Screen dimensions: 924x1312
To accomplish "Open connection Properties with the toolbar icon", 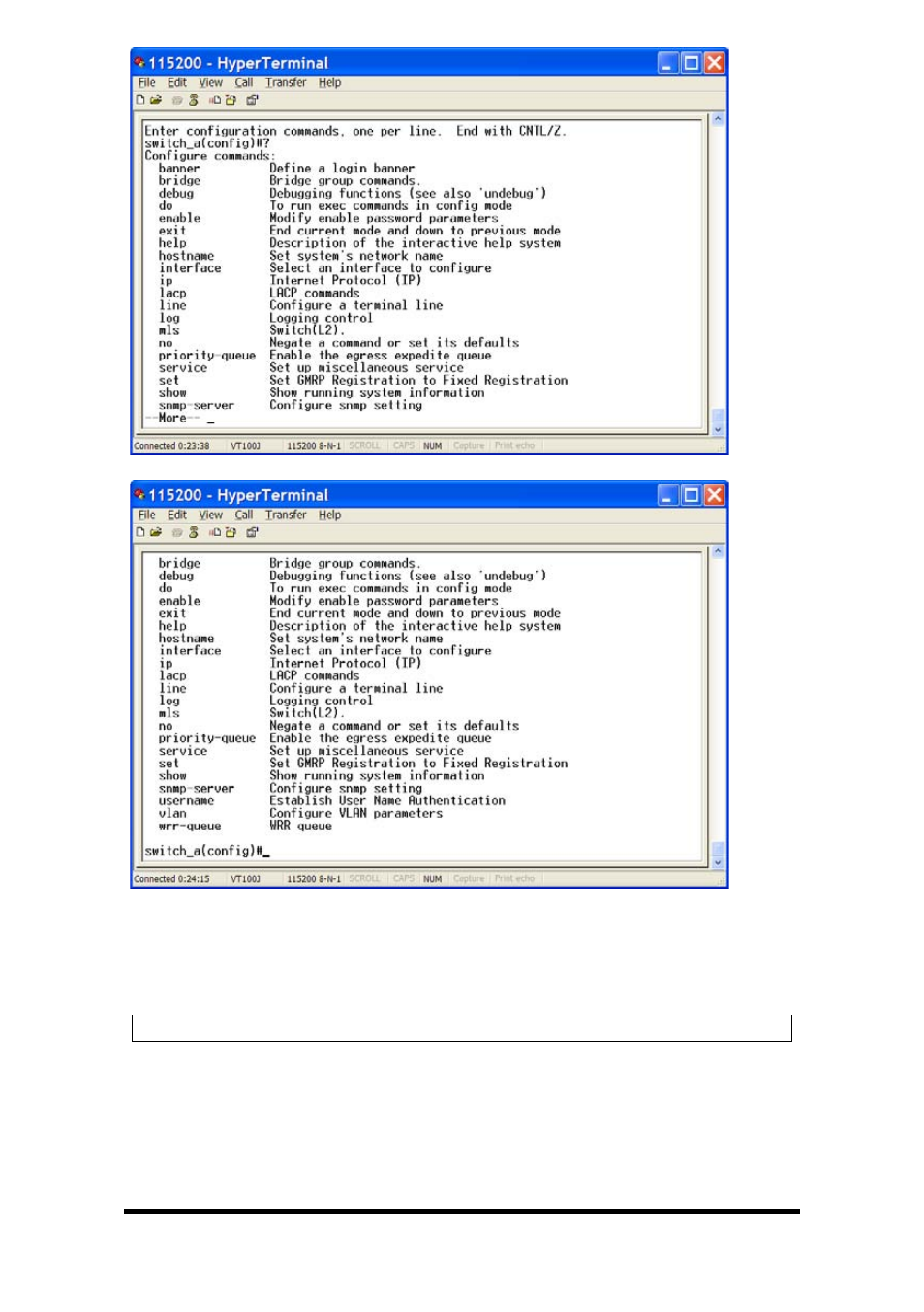I will (x=249, y=98).
